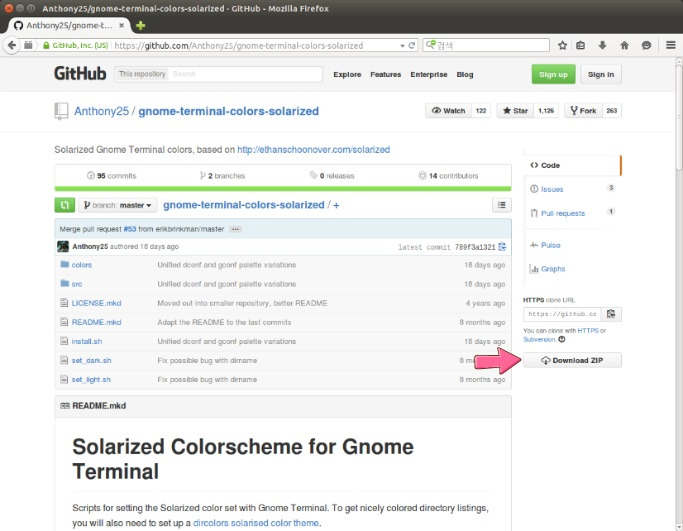Bookmark this page with the star icon
This screenshot has height=531, width=683.
[562, 45]
